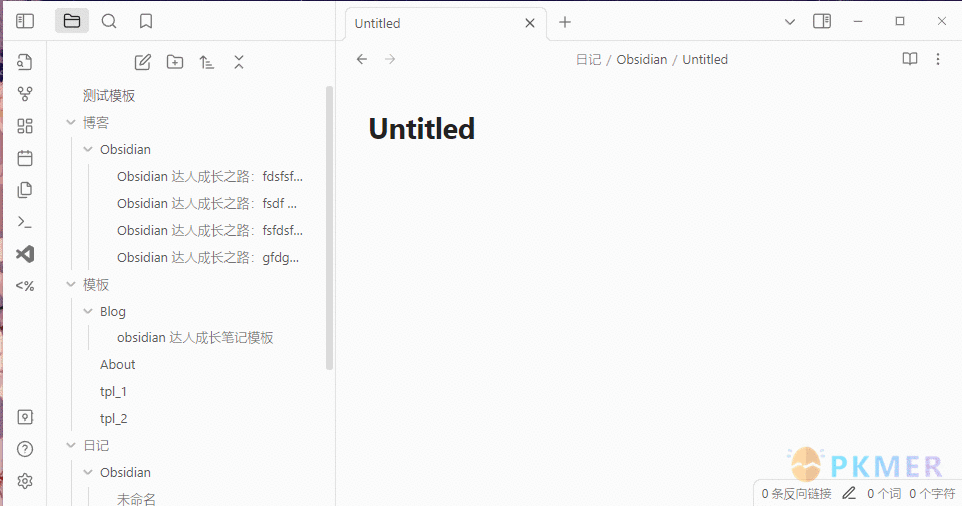Open the bookmarks panel icon
The width and height of the screenshot is (962, 506).
(x=146, y=21)
